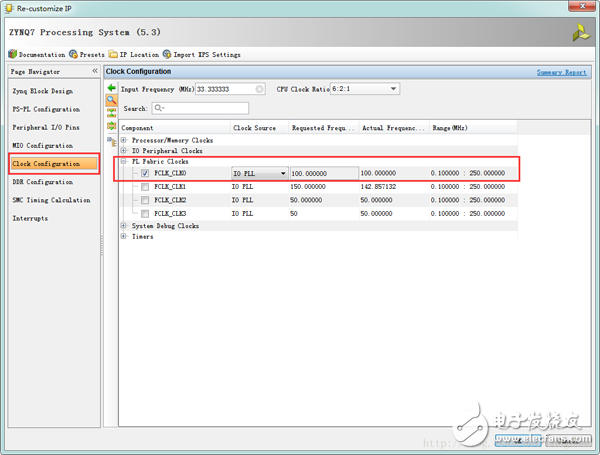Expand Processor/Memory Clocks tree node
Viewport: 600px width, 455px height.
click(x=124, y=140)
